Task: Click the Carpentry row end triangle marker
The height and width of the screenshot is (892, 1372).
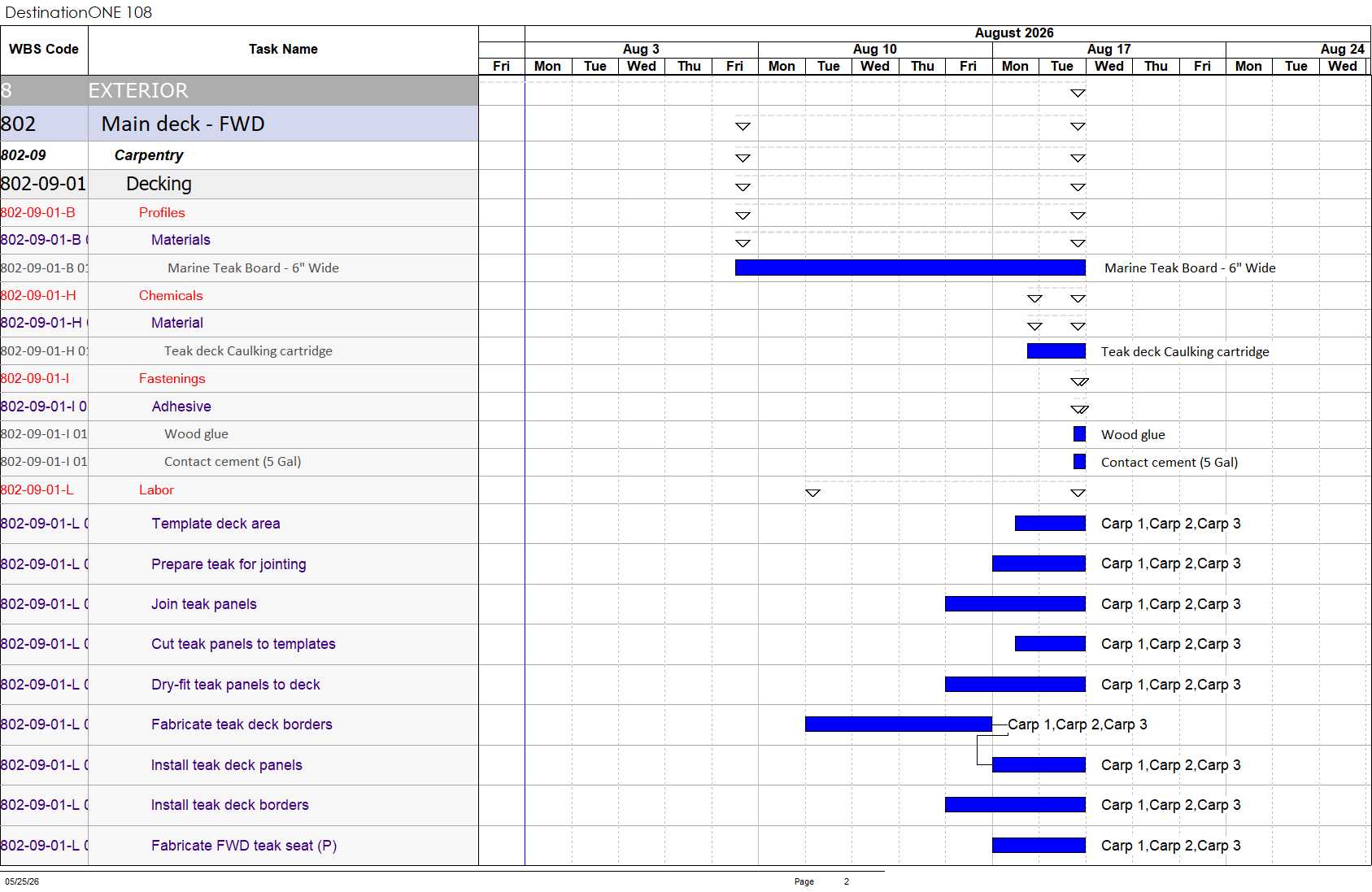Action: point(1078,159)
